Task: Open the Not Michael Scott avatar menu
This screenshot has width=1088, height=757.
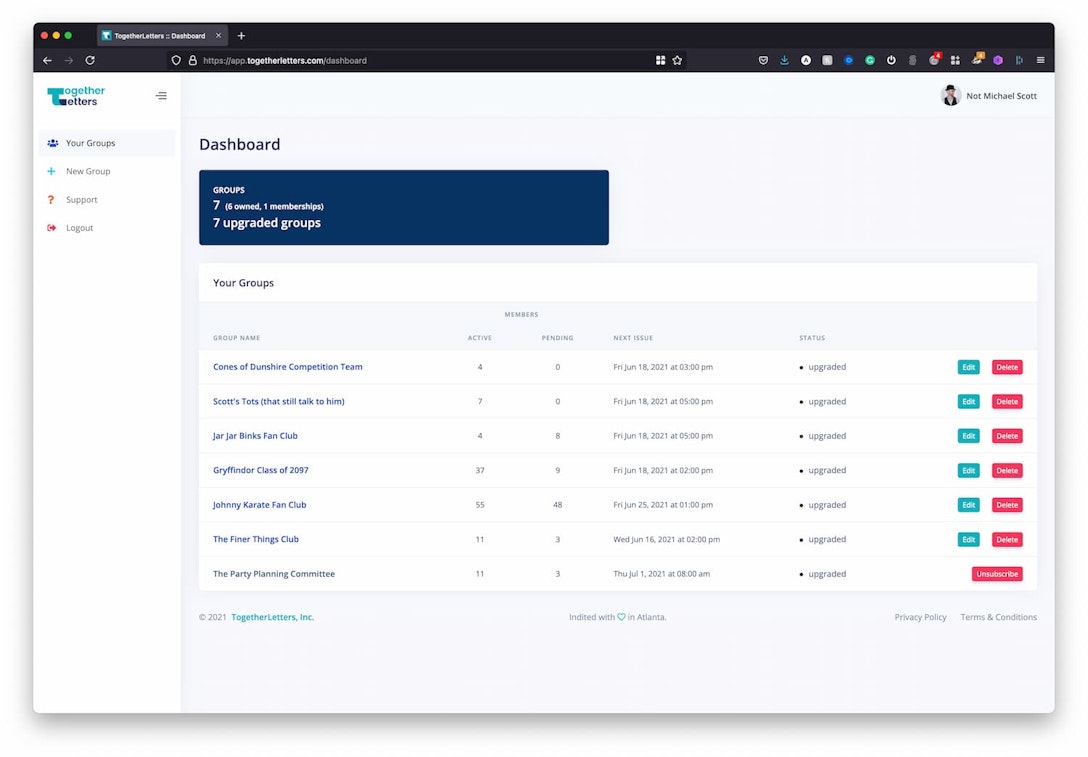Action: (951, 96)
